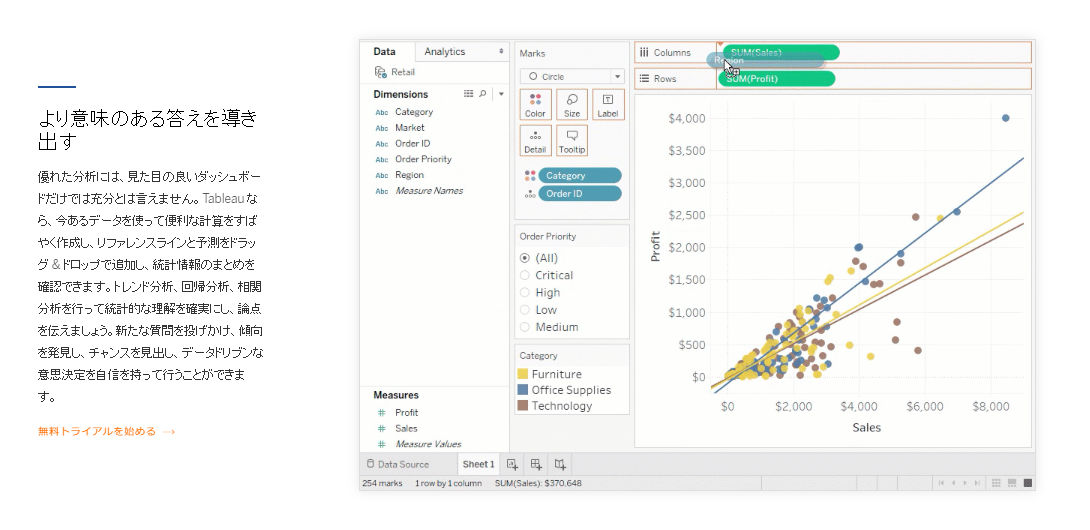Viewport: 1090px width, 530px height.
Task: Click the Abc icon next to Category
Action: coord(382,112)
